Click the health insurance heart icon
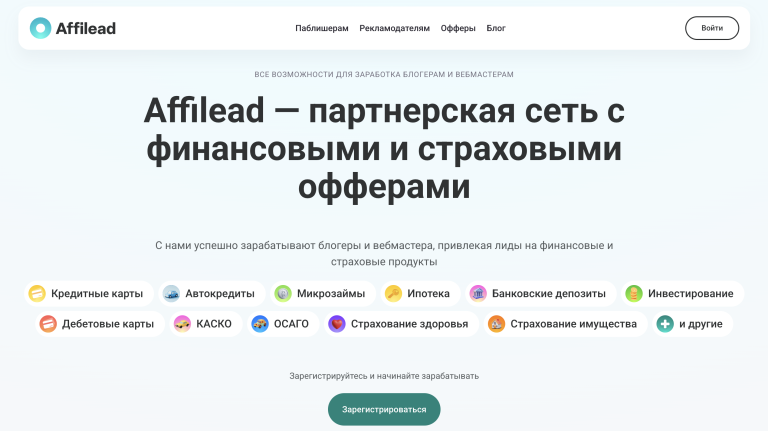 (337, 324)
